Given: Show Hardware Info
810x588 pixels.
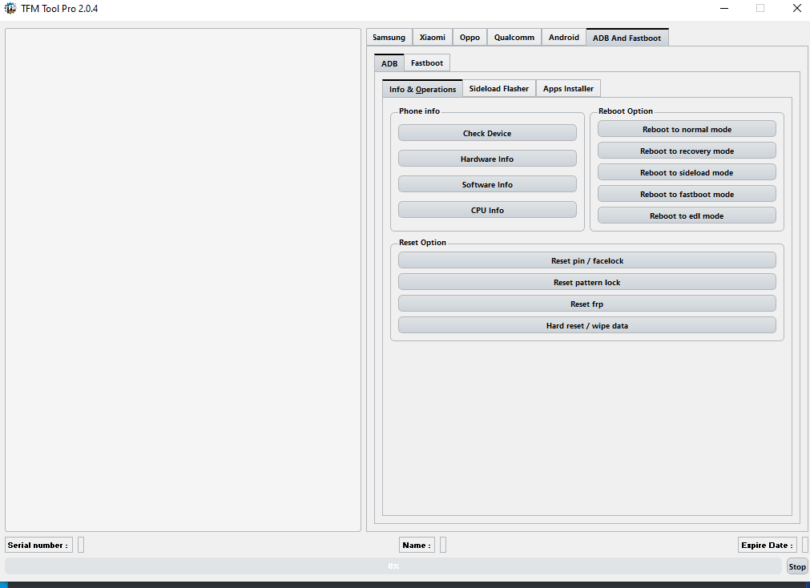Looking at the screenshot, I should pyautogui.click(x=487, y=159).
